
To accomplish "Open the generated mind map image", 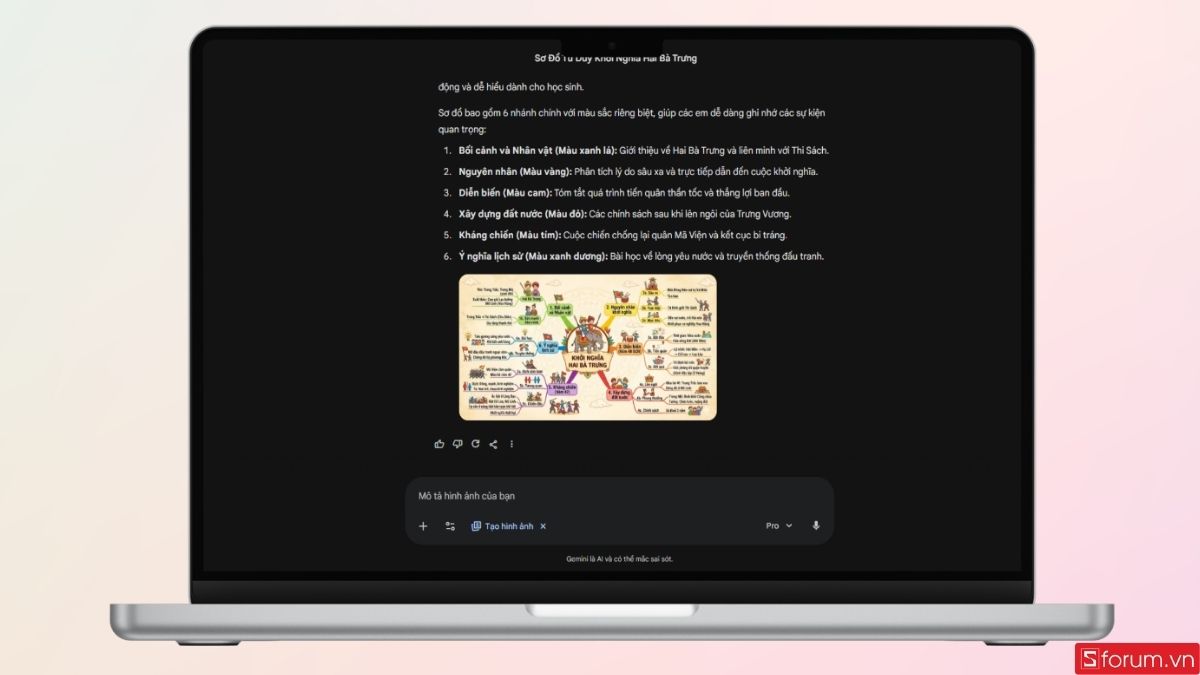I will [588, 347].
